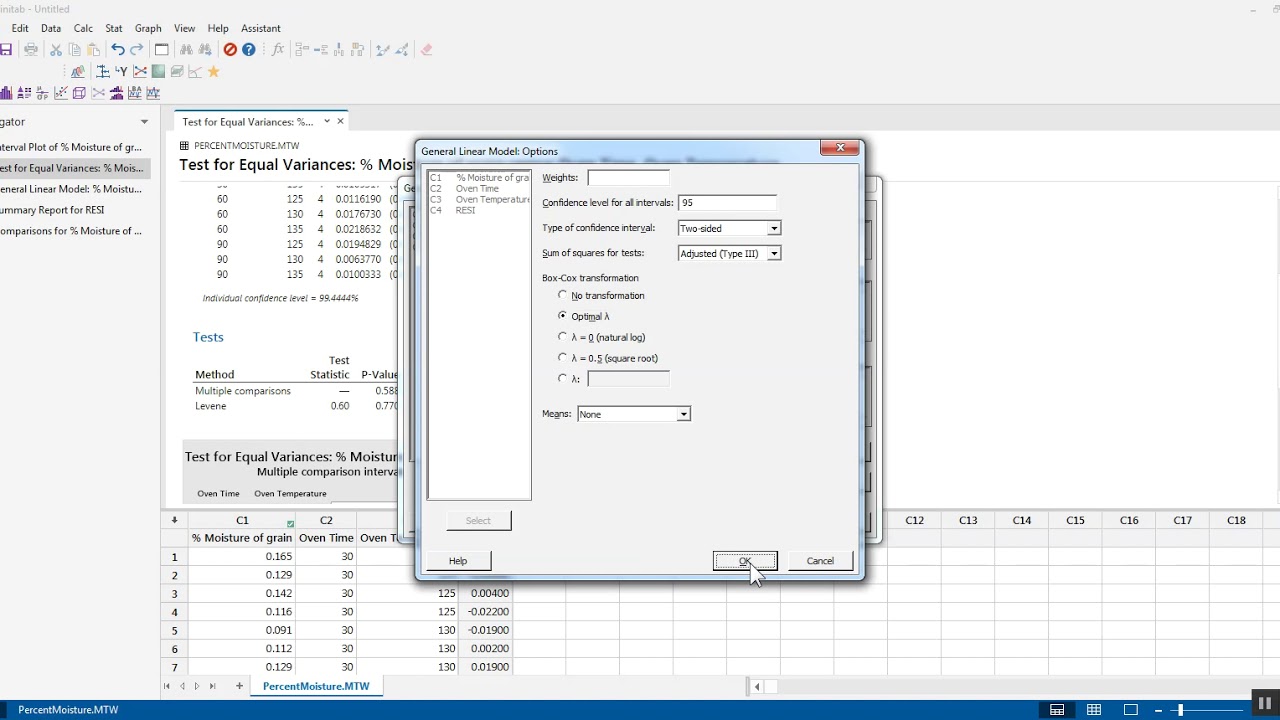Click OK in Options dialog
Viewport: 1280px width, 720px height.
coord(745,561)
